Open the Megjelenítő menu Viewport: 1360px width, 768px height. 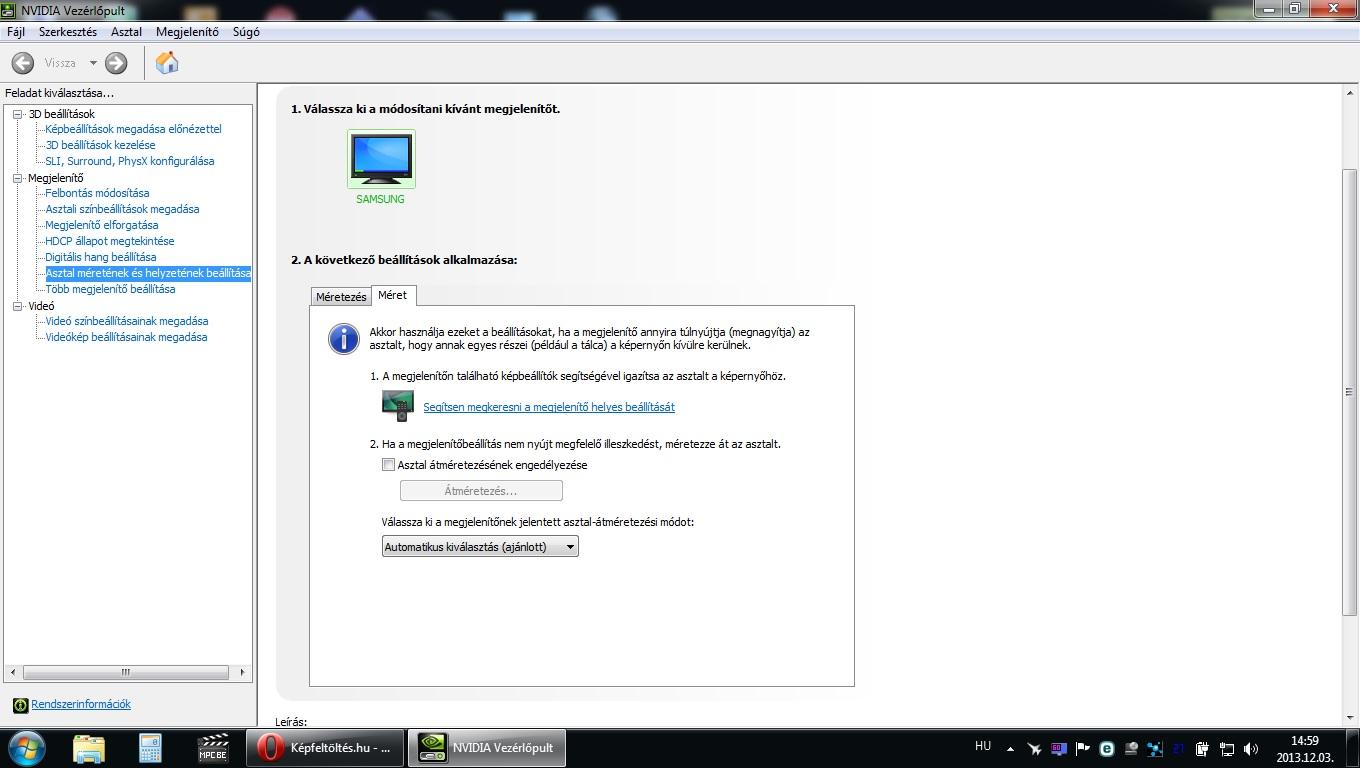[187, 32]
